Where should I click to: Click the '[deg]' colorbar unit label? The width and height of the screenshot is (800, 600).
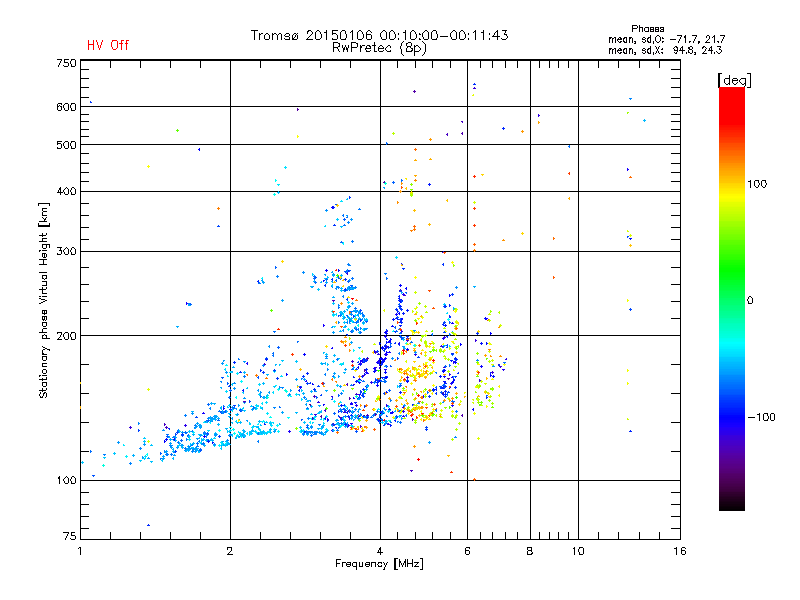(734, 80)
